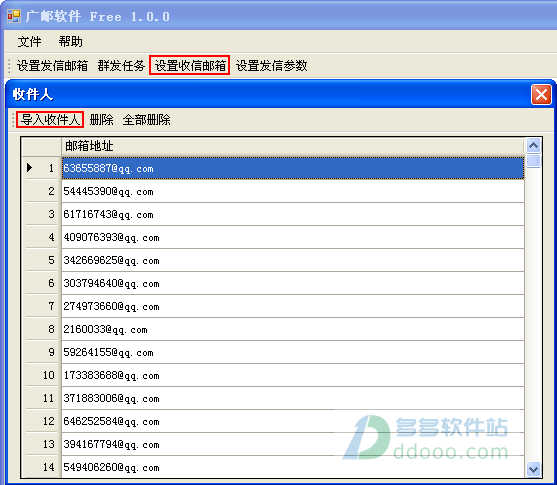The image size is (557, 485).
Task: Click the scrollbar up arrow
Action: point(533,145)
